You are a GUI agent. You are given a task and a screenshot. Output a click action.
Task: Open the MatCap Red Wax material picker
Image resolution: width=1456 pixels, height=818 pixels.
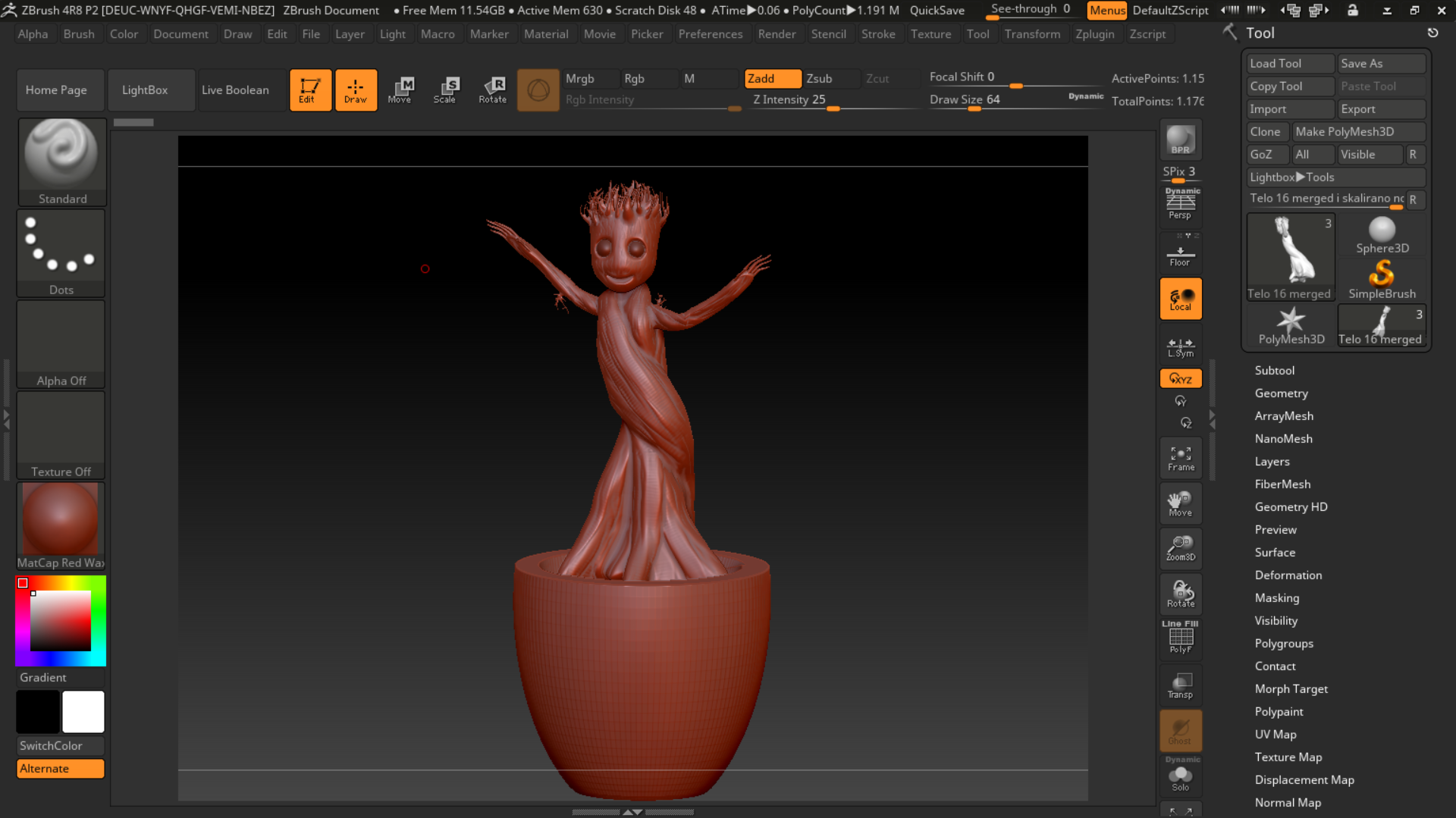point(61,526)
